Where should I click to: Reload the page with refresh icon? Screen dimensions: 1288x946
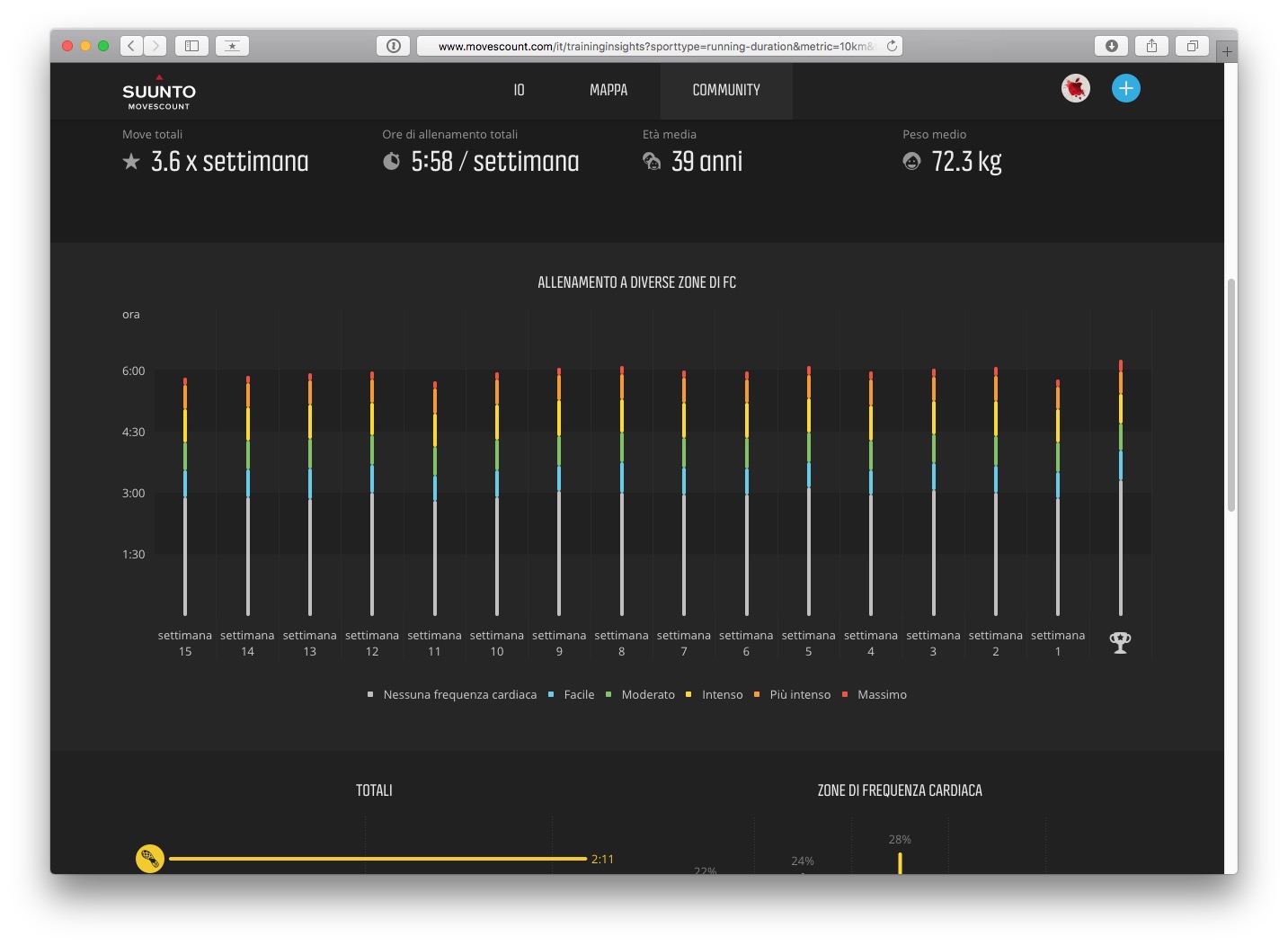click(892, 46)
